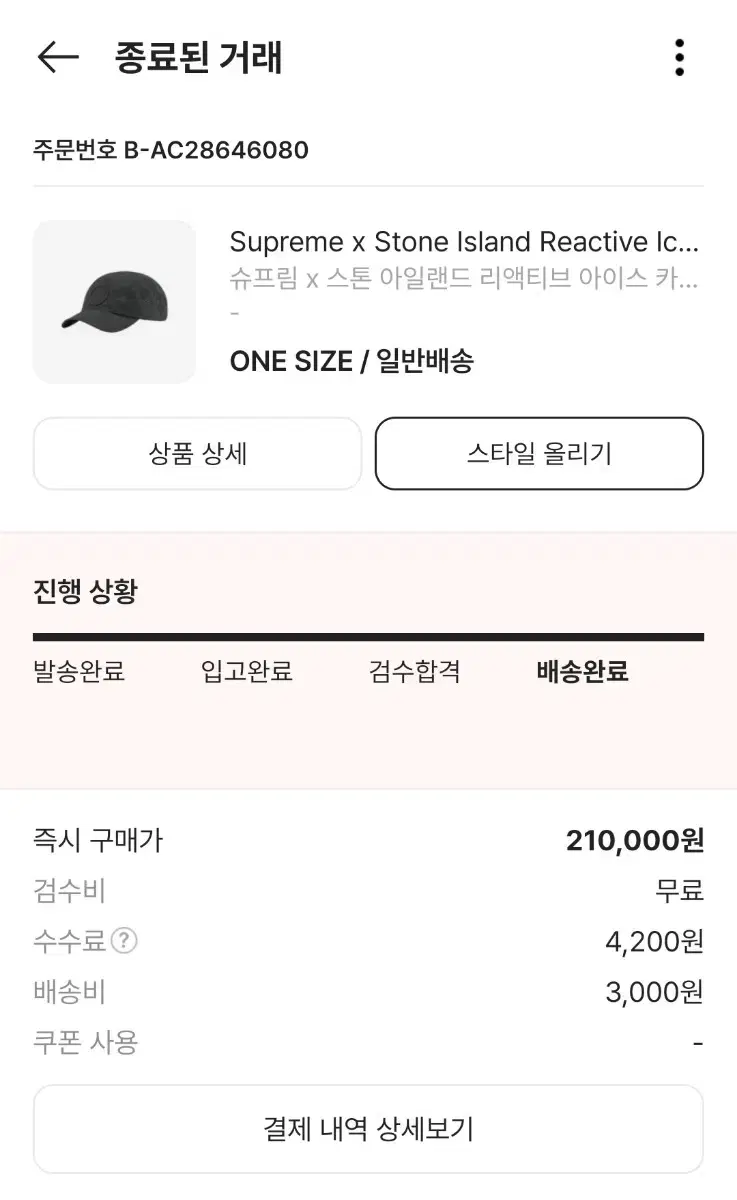Open the three-dot more options menu

coord(679,58)
